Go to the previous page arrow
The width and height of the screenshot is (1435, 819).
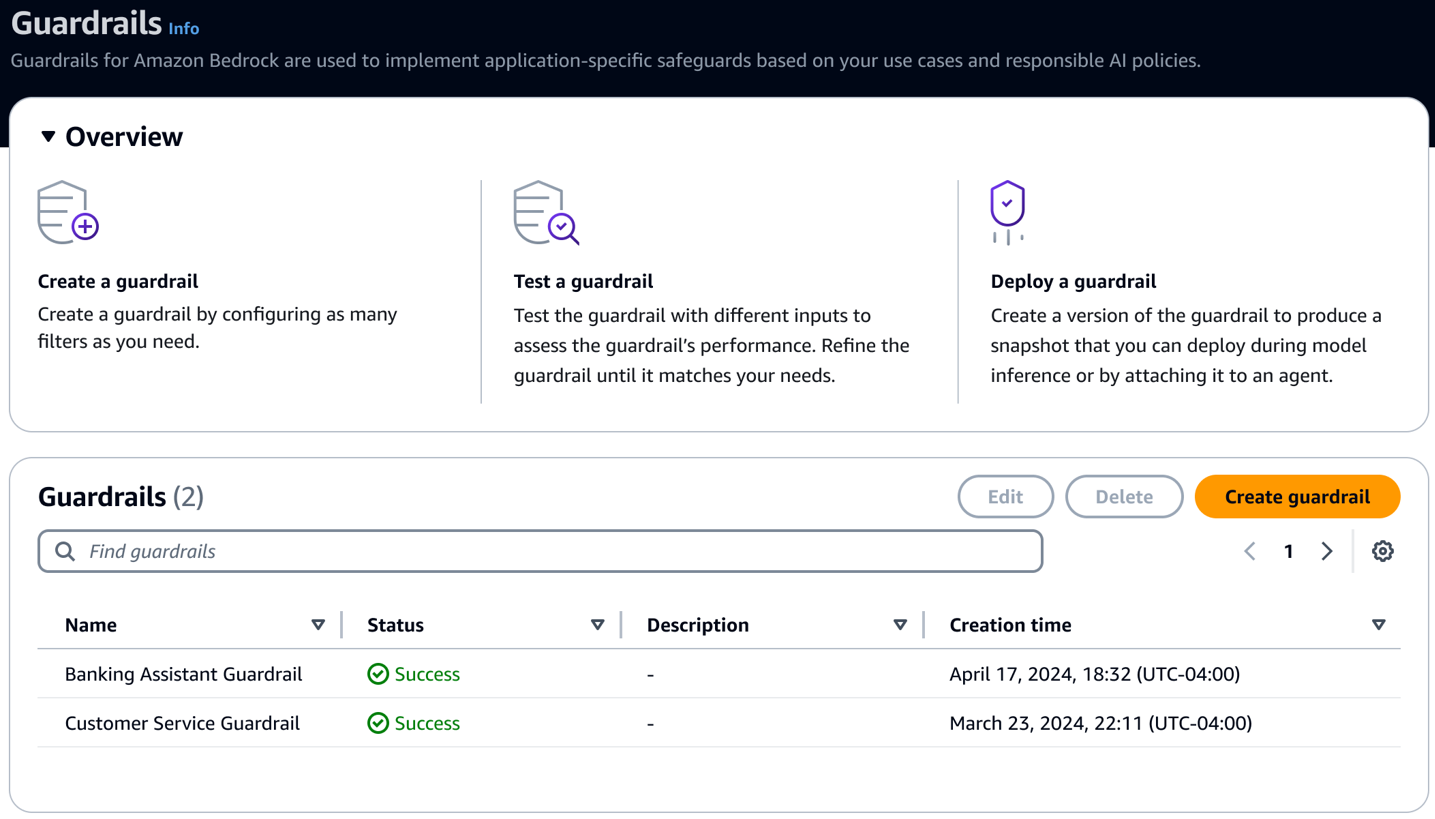coord(1250,551)
